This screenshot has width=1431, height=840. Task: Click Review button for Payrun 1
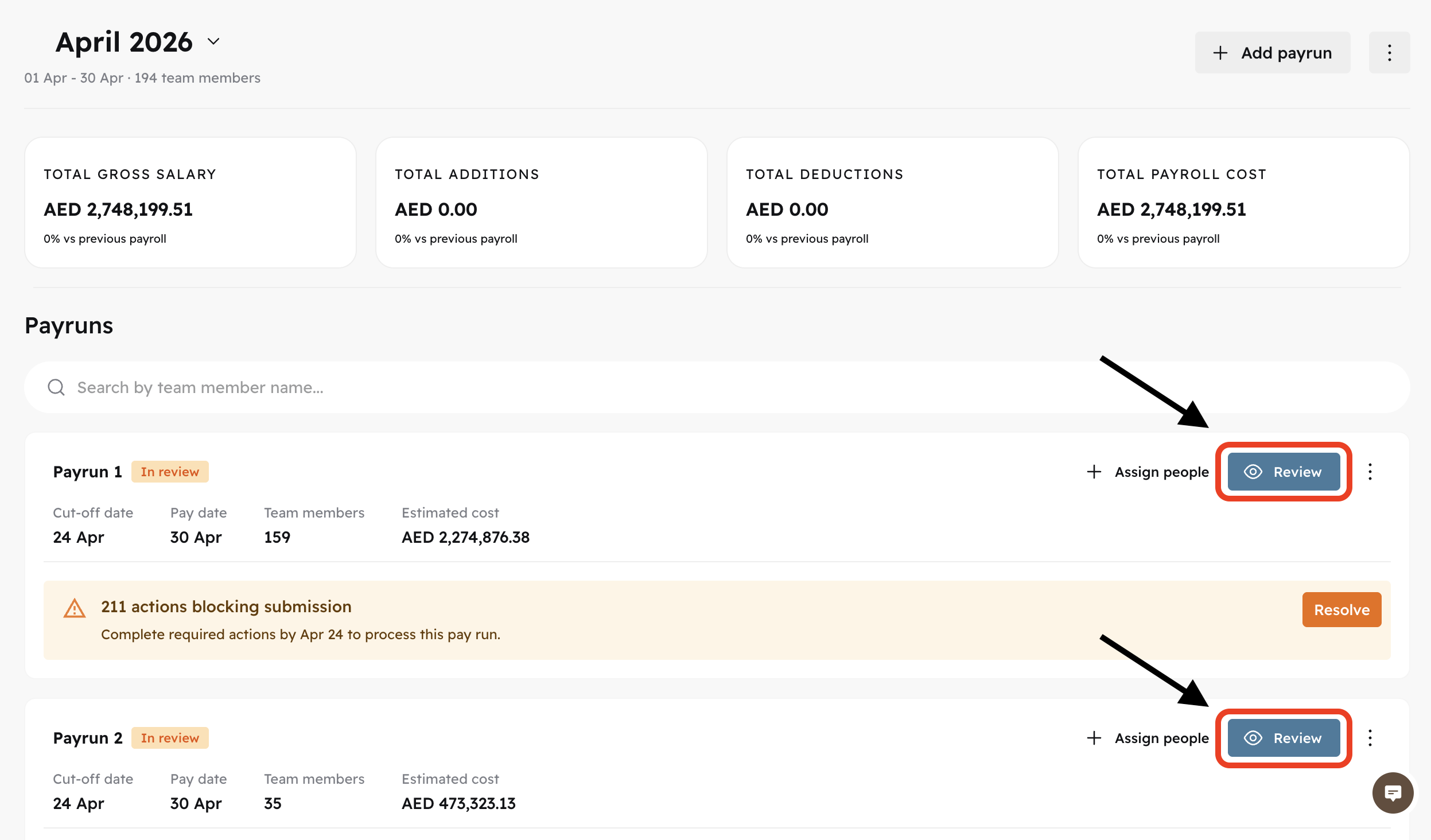(1284, 472)
